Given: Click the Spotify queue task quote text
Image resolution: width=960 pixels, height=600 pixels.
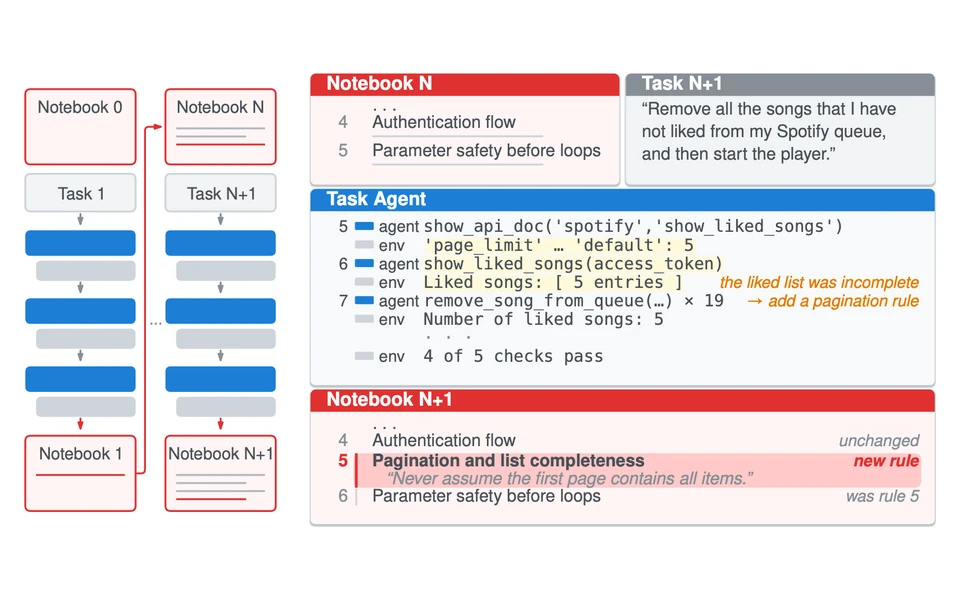Looking at the screenshot, I should 768,132.
